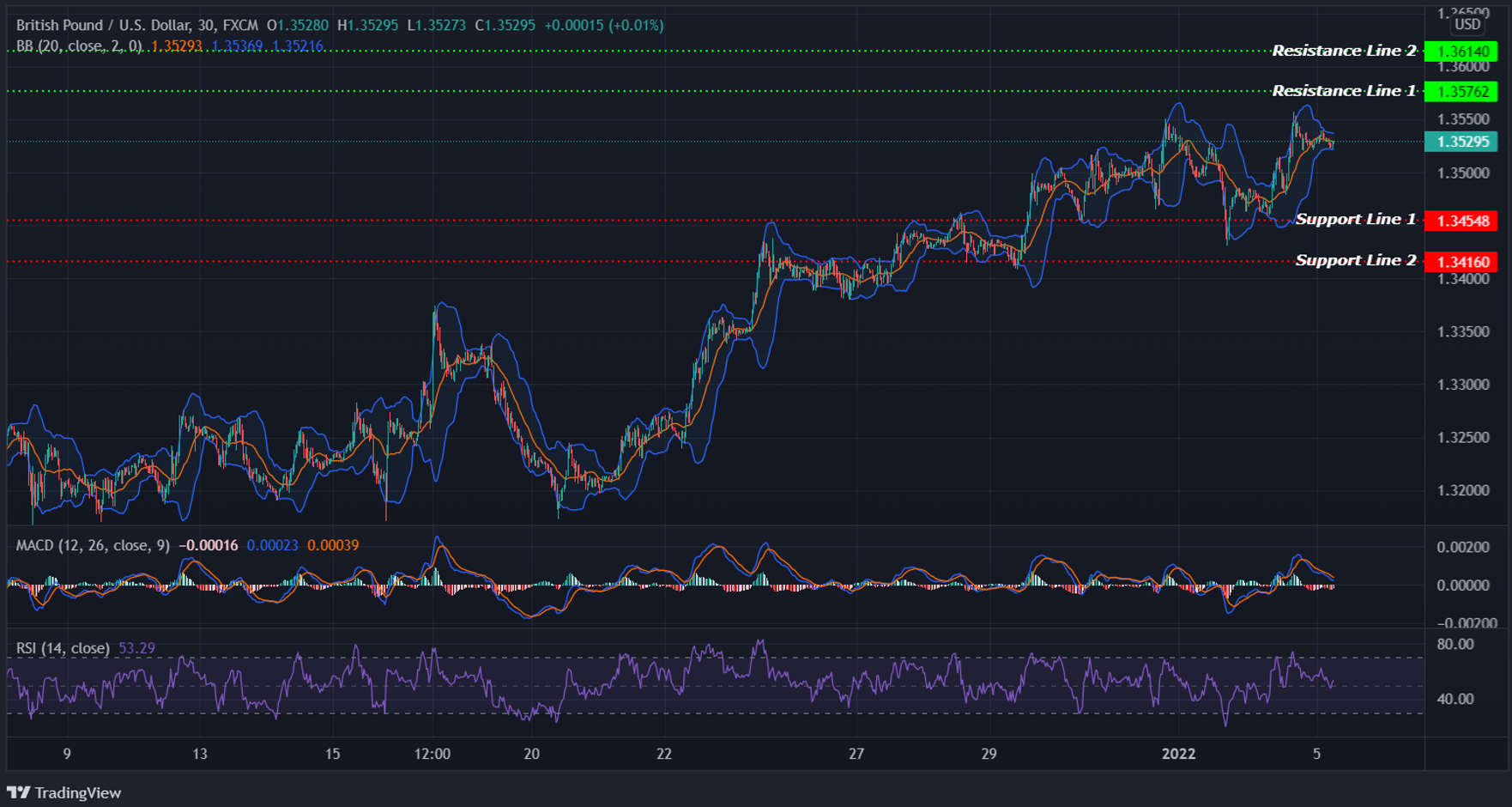Click the green 1.35762 Resistance Line 1 price tag
The width and height of the screenshot is (1512, 807).
coord(1463,91)
